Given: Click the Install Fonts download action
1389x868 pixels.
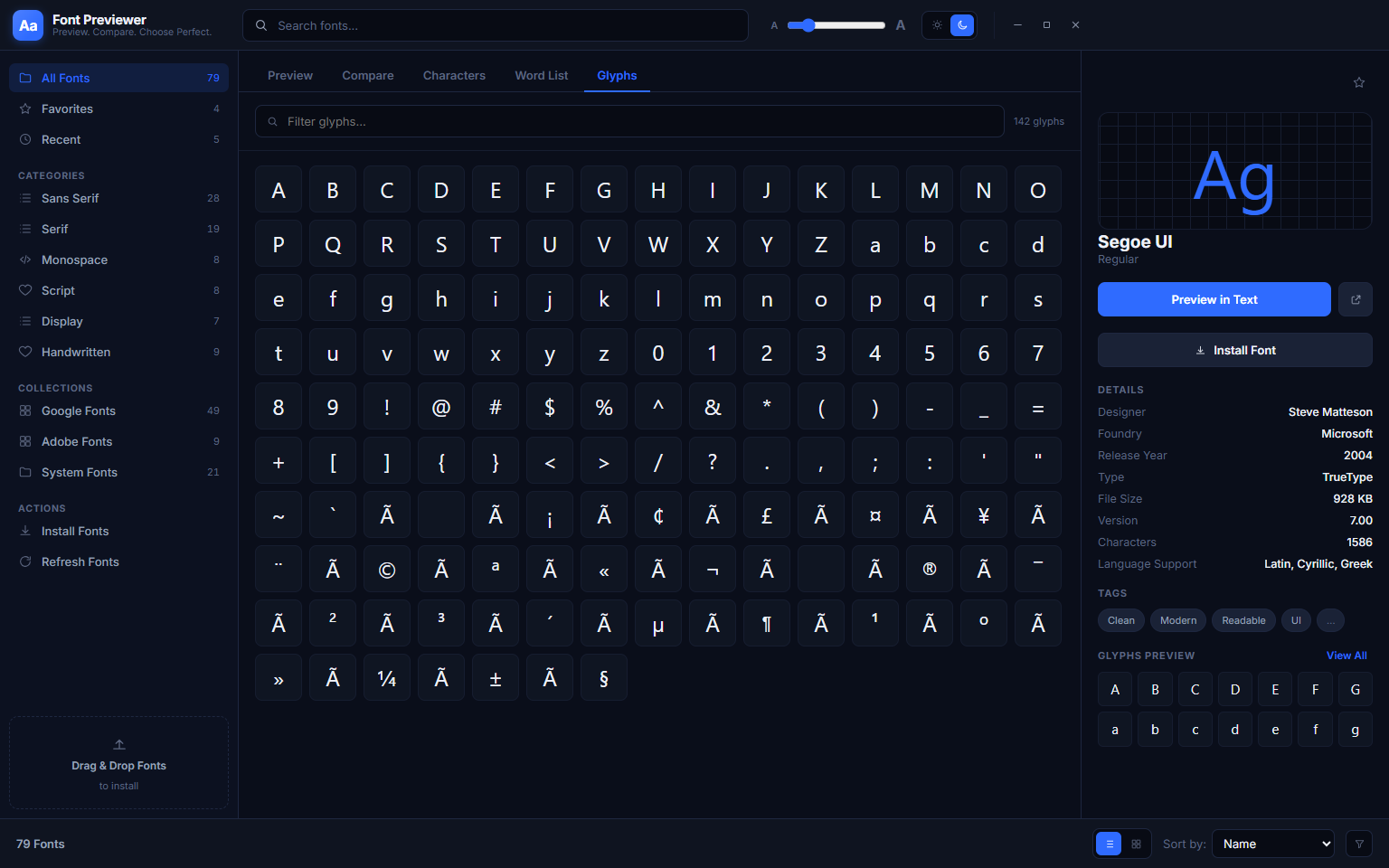Looking at the screenshot, I should click(118, 531).
